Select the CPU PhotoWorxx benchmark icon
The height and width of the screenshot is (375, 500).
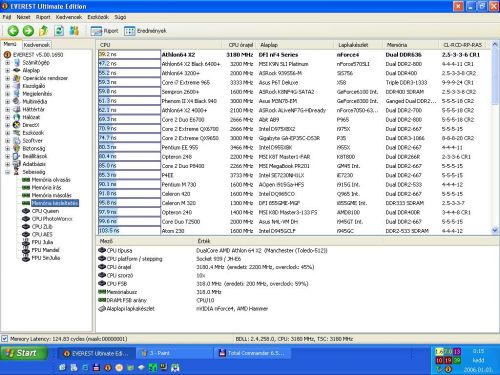tap(26, 219)
